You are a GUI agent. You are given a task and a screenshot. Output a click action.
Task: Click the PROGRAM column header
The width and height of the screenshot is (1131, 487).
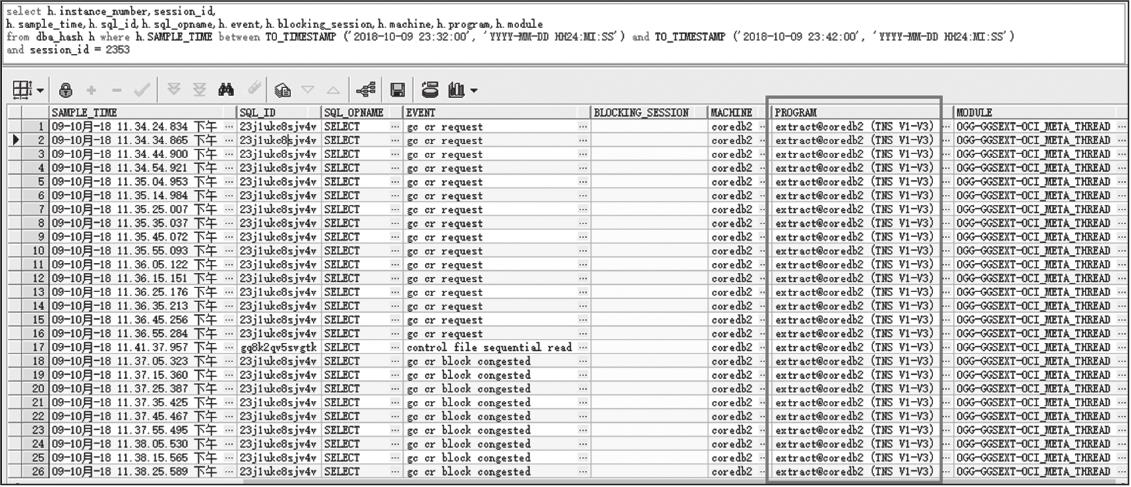pyautogui.click(x=861, y=113)
